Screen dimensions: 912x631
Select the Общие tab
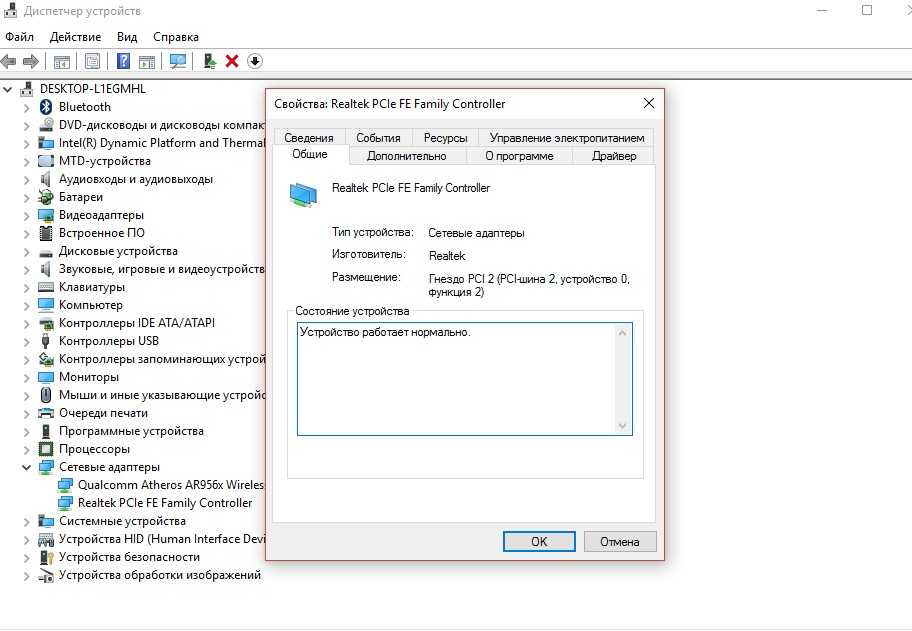coord(310,154)
